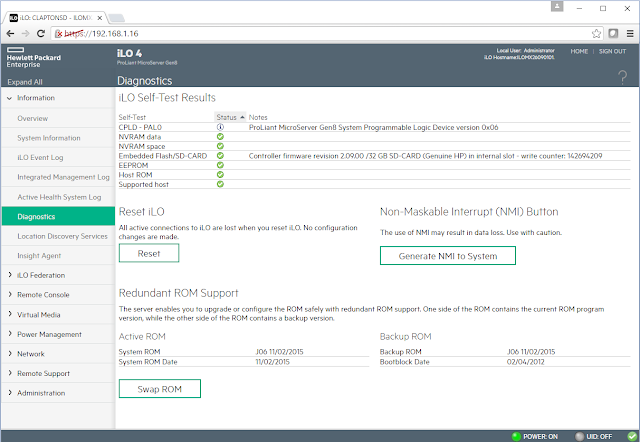The image size is (640, 442).
Task: Open Location Discovery Services
Action: (62, 236)
